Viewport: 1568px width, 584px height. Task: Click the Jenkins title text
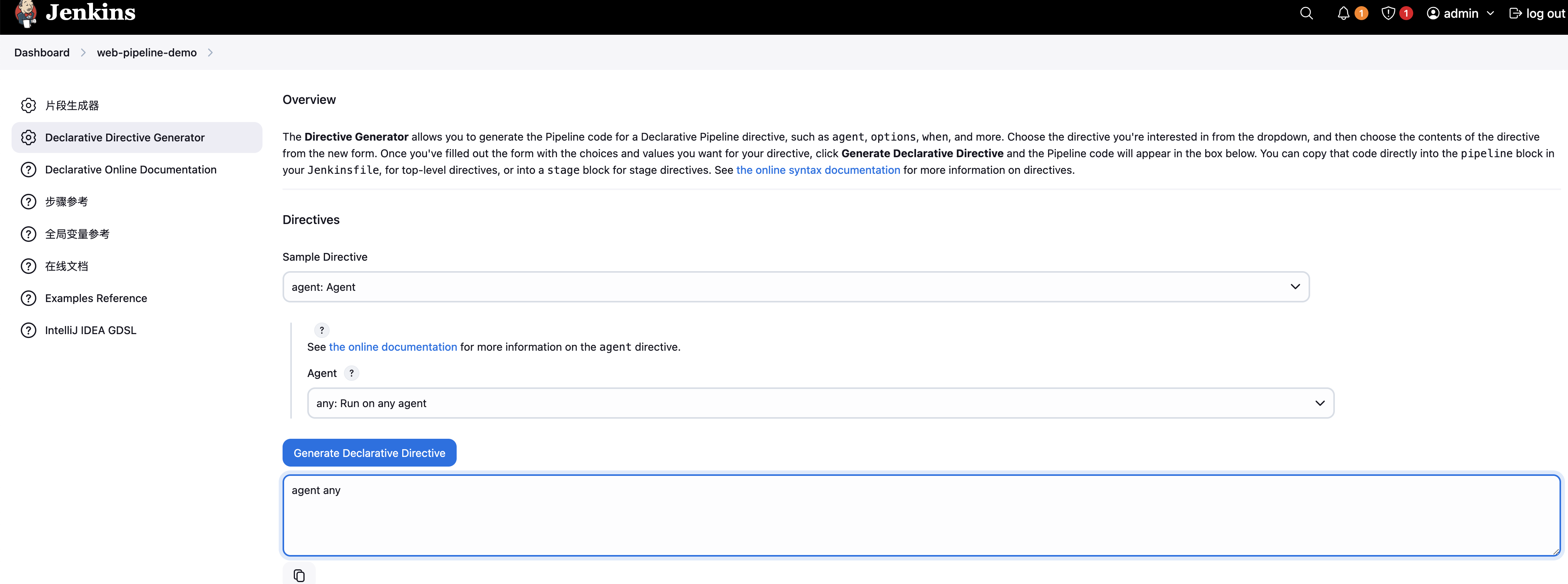(x=91, y=12)
